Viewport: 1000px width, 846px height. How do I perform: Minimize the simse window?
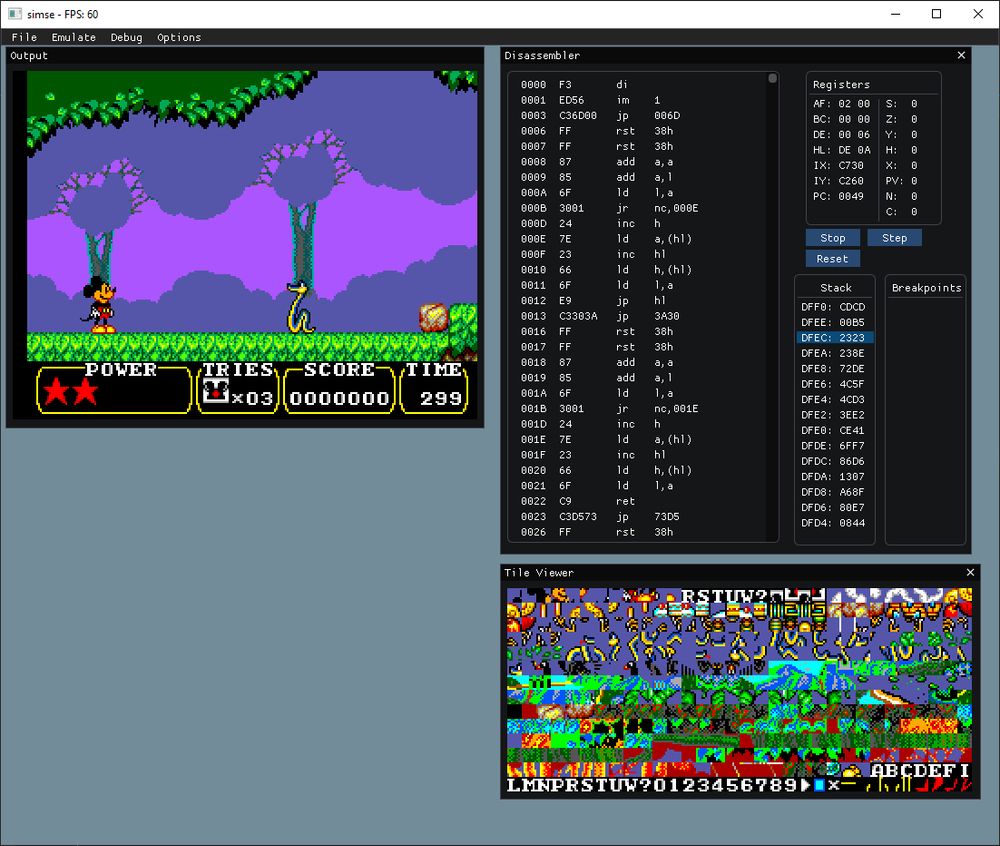click(x=895, y=14)
